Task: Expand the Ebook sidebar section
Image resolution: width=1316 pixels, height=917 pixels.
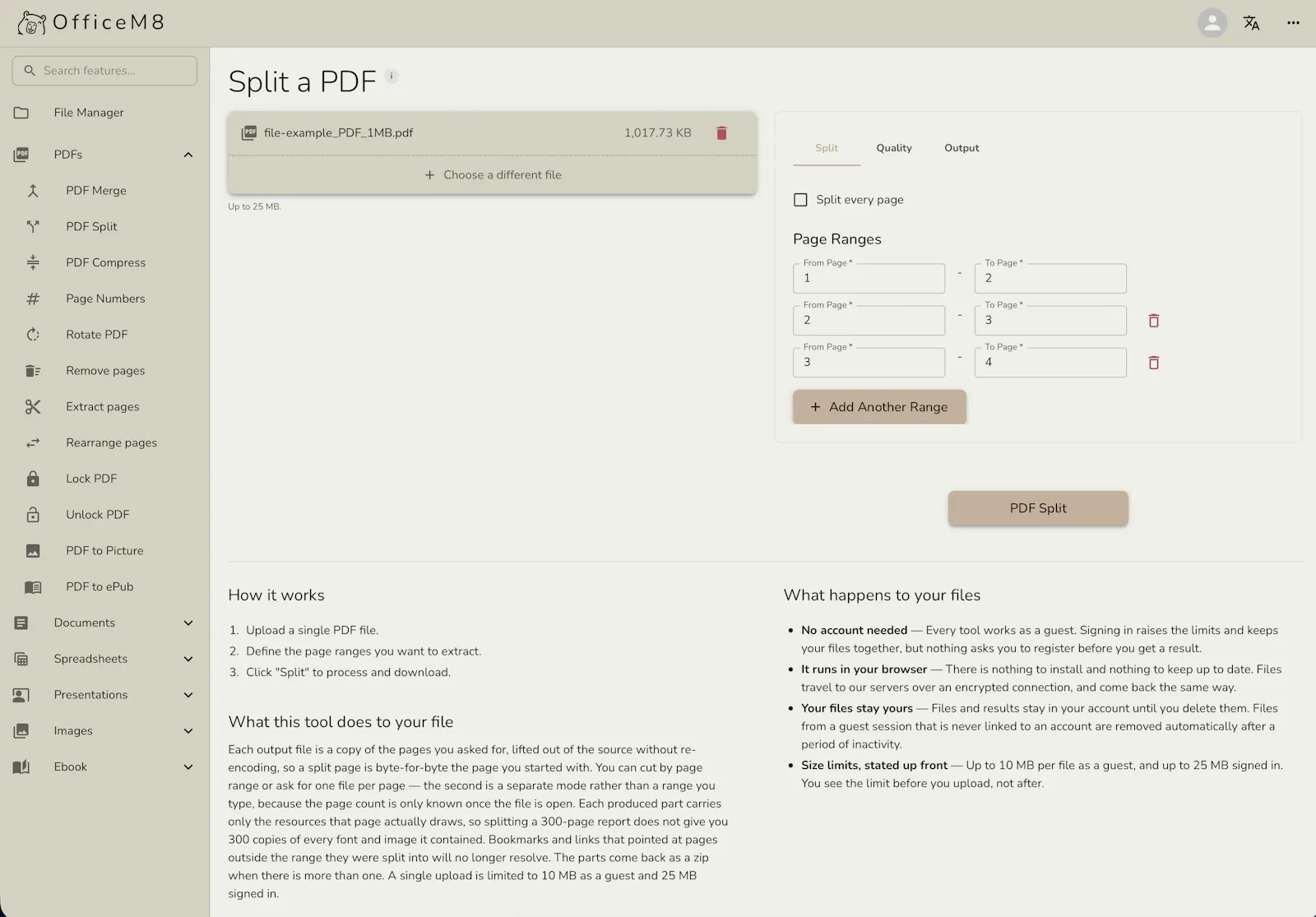Action: pos(104,766)
